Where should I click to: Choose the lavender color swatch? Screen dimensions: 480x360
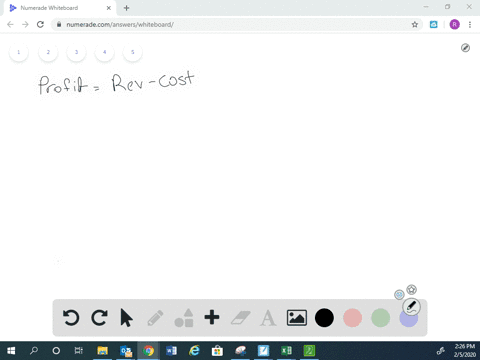pos(408,319)
